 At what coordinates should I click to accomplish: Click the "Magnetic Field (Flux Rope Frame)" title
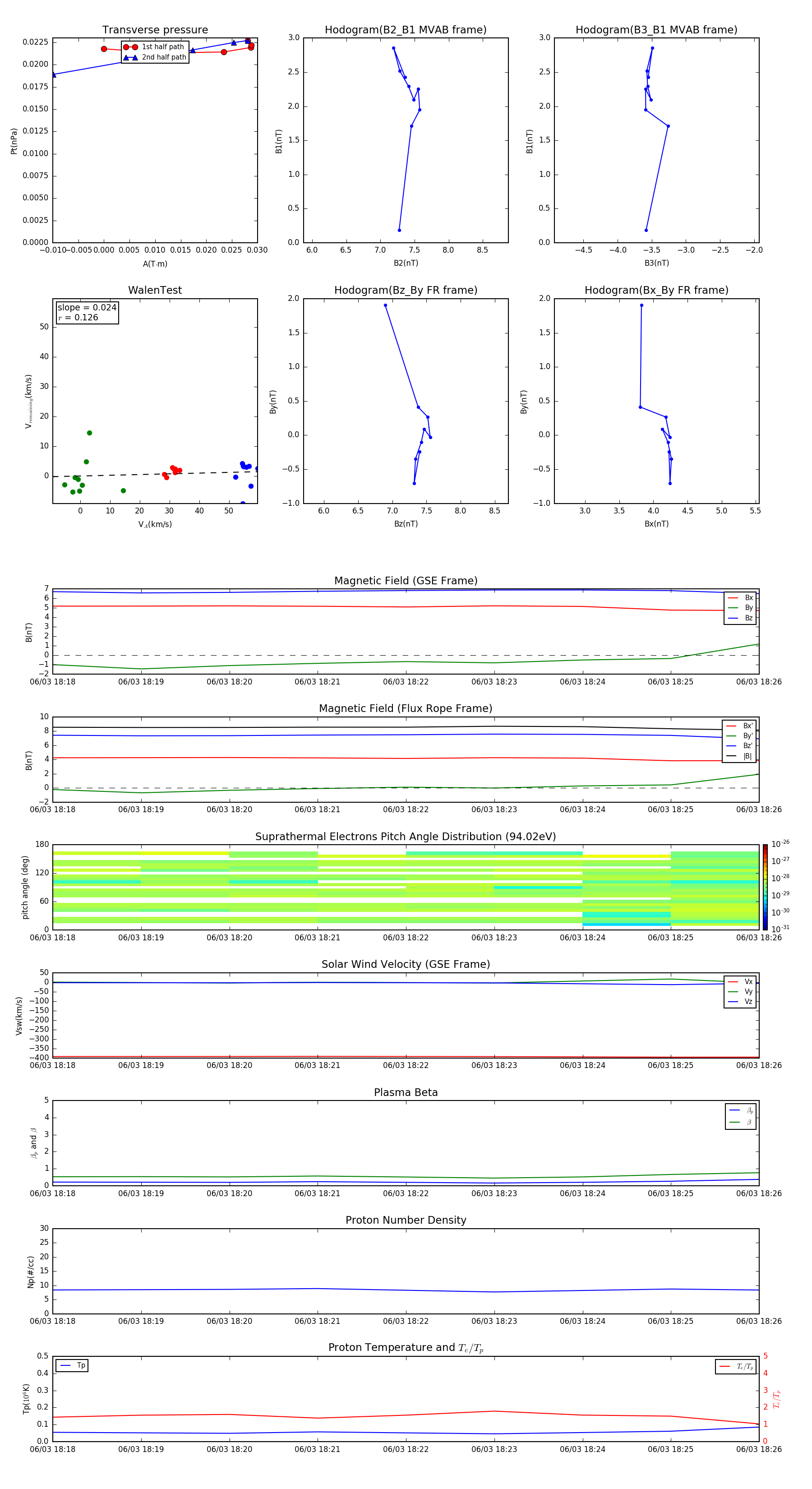coord(406,709)
